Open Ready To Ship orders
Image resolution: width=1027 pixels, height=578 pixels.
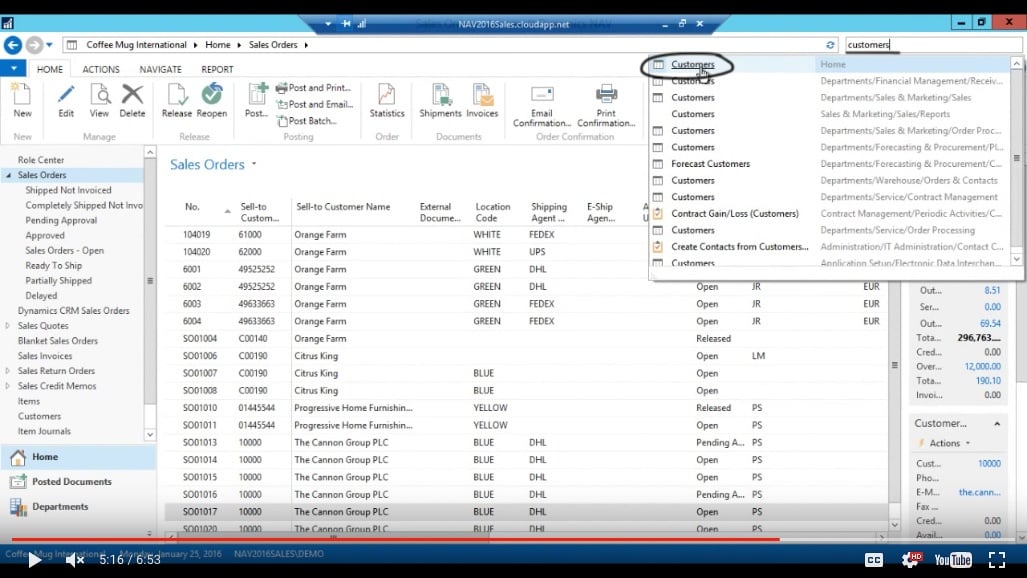click(54, 265)
